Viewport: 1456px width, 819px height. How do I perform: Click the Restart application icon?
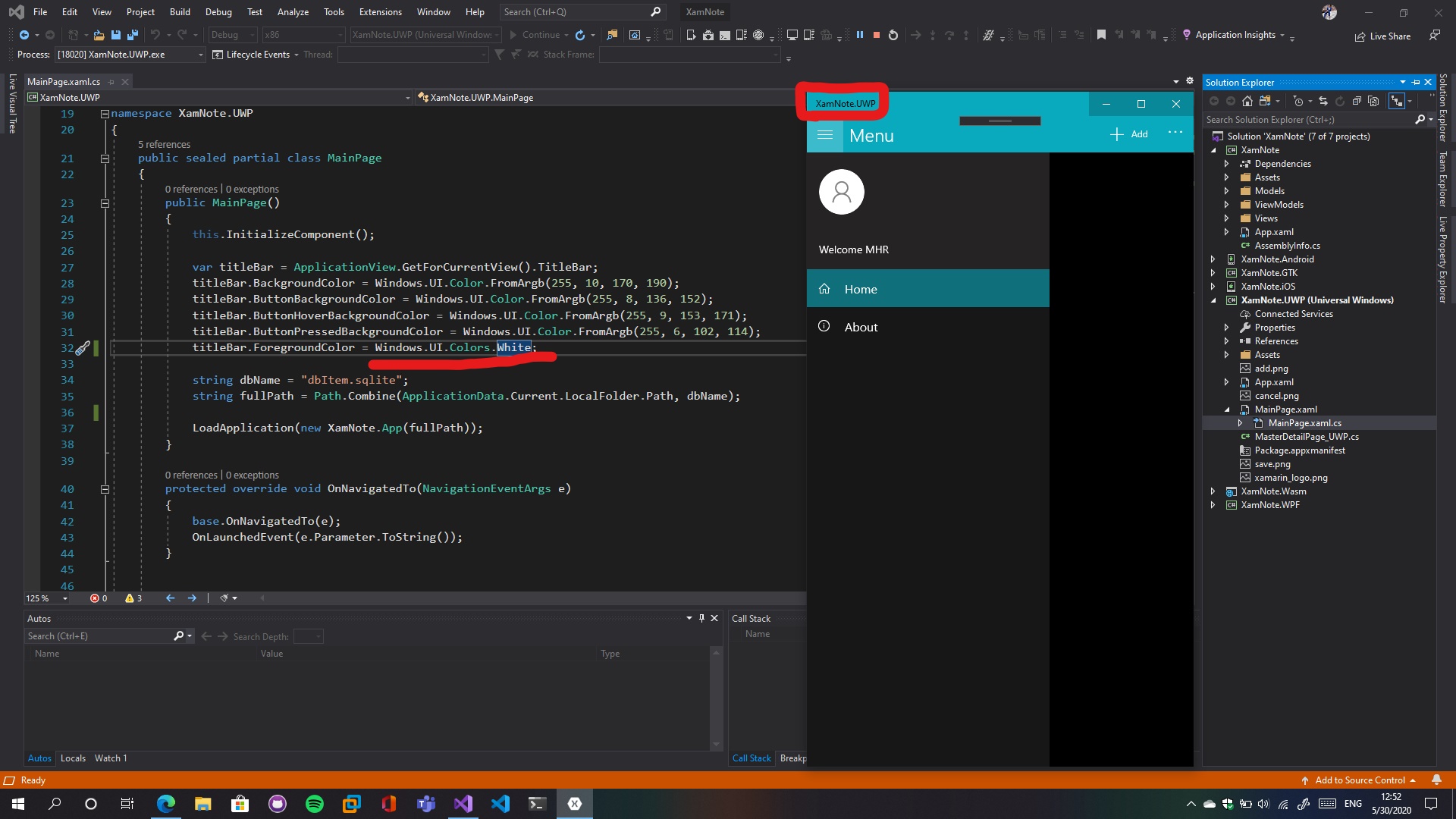[x=893, y=35]
